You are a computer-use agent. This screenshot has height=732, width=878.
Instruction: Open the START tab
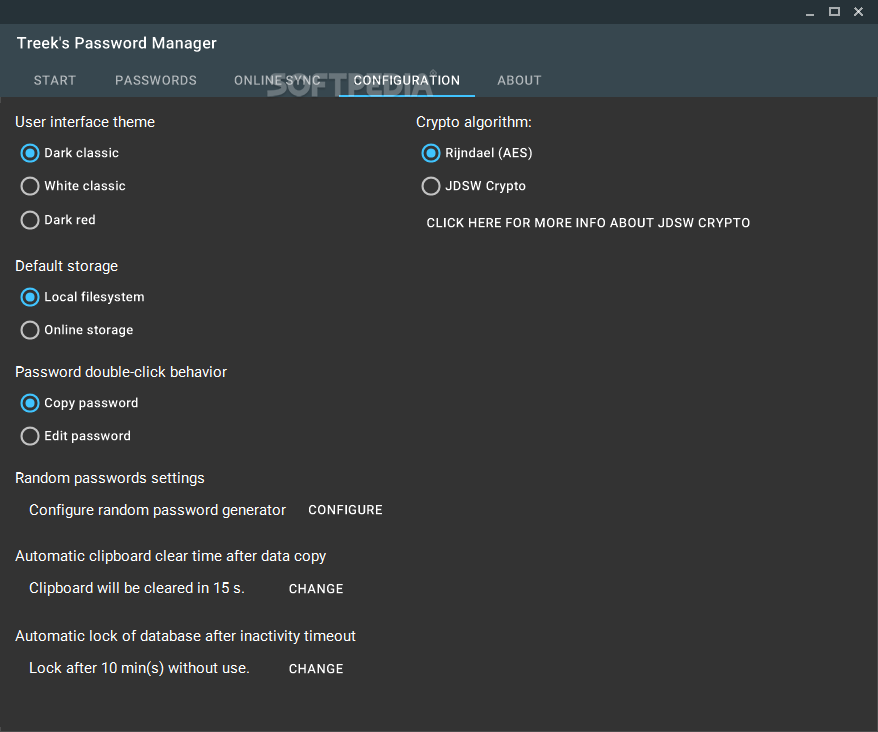pyautogui.click(x=55, y=80)
